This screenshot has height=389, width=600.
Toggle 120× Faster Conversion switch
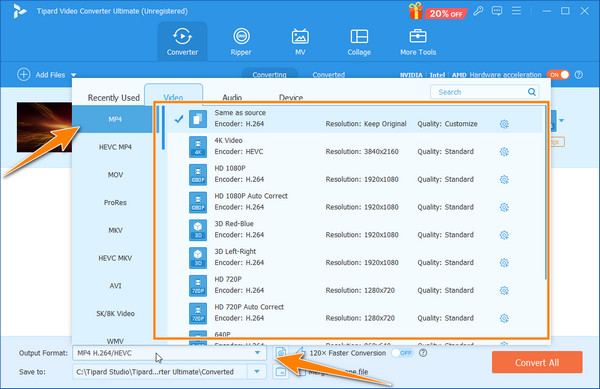(402, 353)
